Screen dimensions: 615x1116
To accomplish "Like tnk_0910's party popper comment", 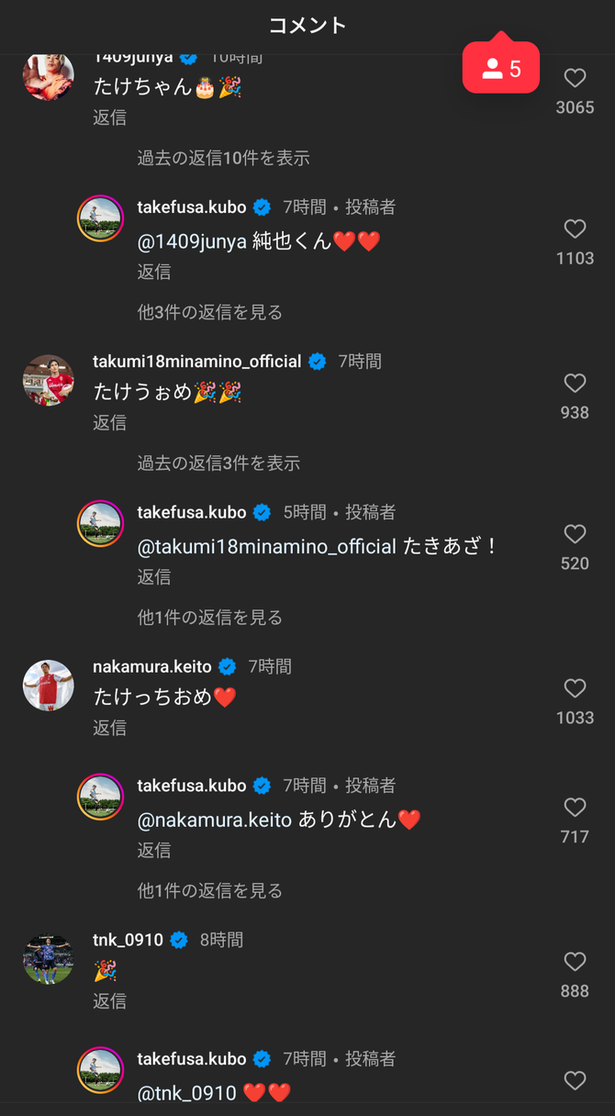I will (574, 962).
